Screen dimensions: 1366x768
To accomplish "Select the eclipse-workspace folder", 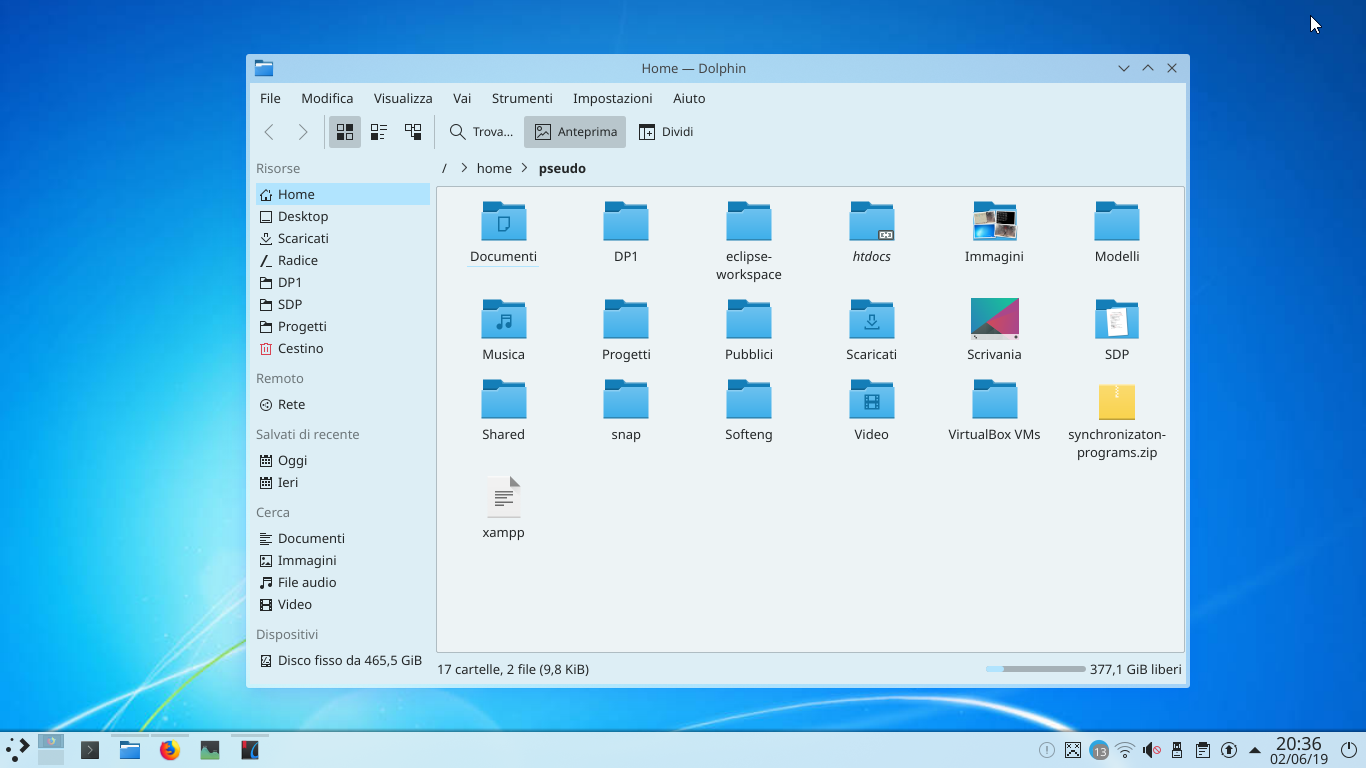I will 749,221.
